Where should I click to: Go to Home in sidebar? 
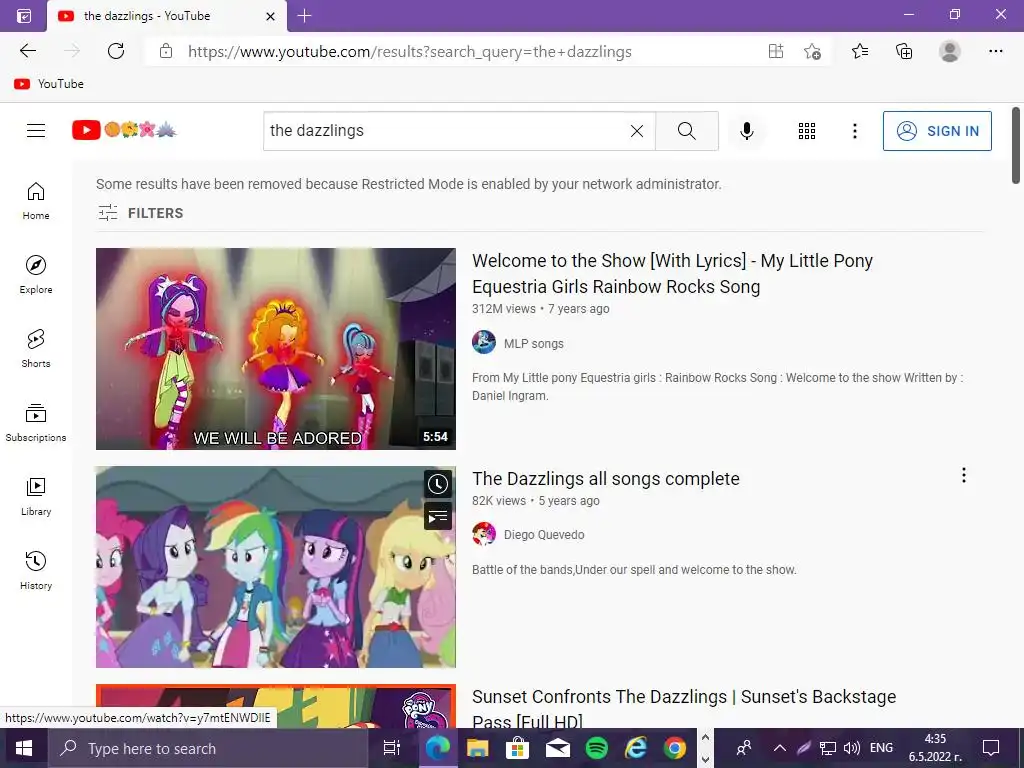pyautogui.click(x=36, y=201)
